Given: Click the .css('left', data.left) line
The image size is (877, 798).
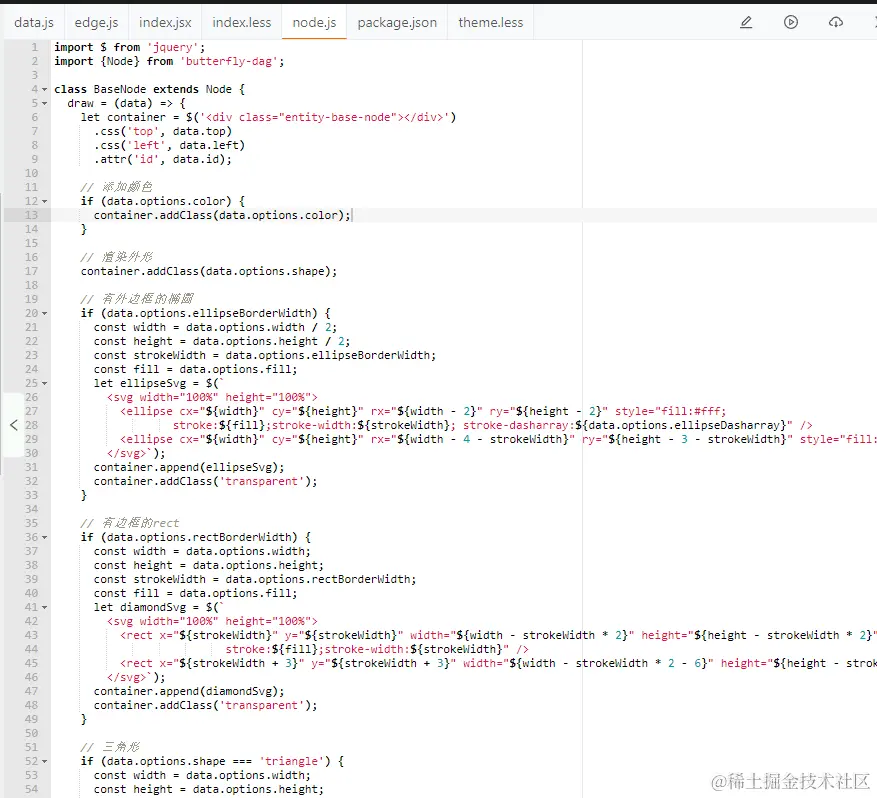Looking at the screenshot, I should (169, 145).
